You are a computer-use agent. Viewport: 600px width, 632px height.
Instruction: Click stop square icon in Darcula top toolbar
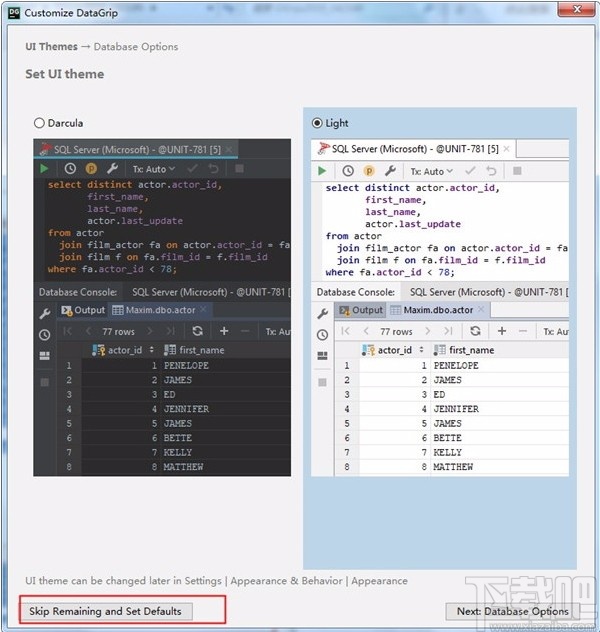pos(239,168)
